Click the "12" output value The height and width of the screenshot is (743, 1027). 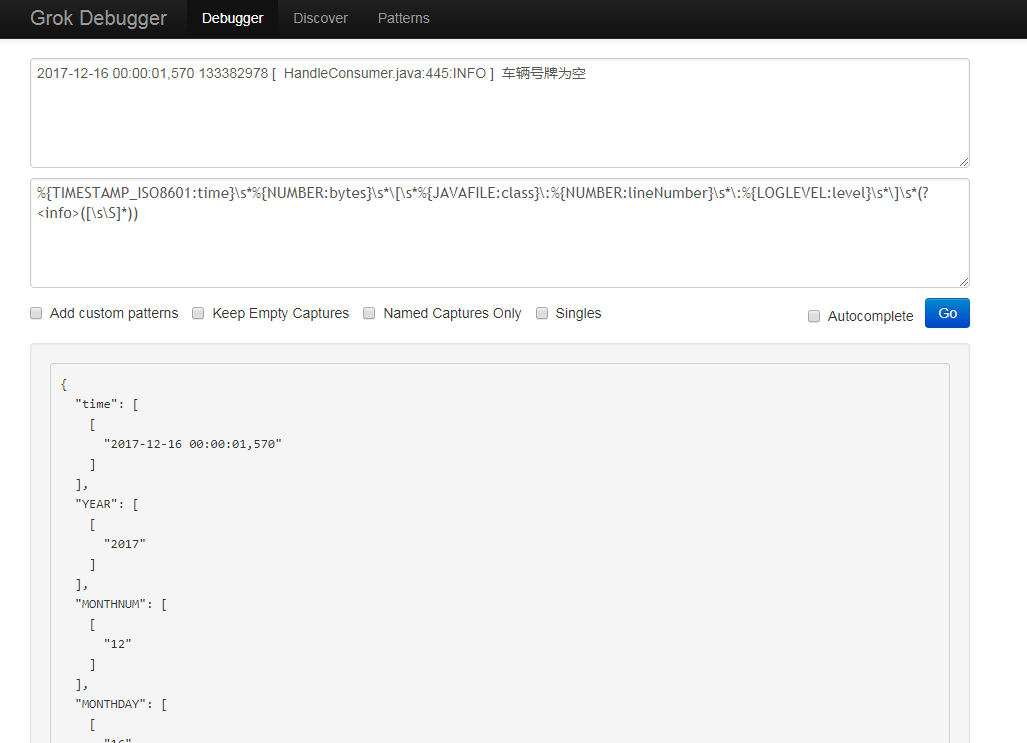point(117,644)
